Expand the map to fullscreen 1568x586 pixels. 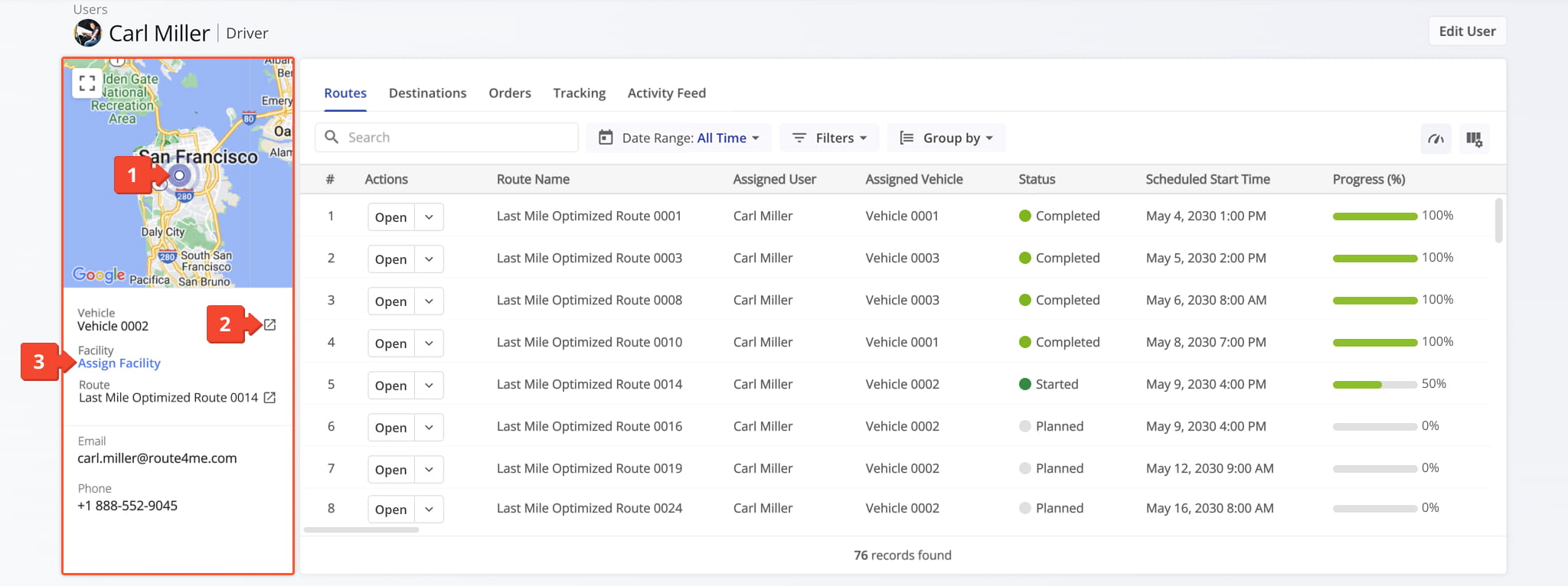(87, 83)
